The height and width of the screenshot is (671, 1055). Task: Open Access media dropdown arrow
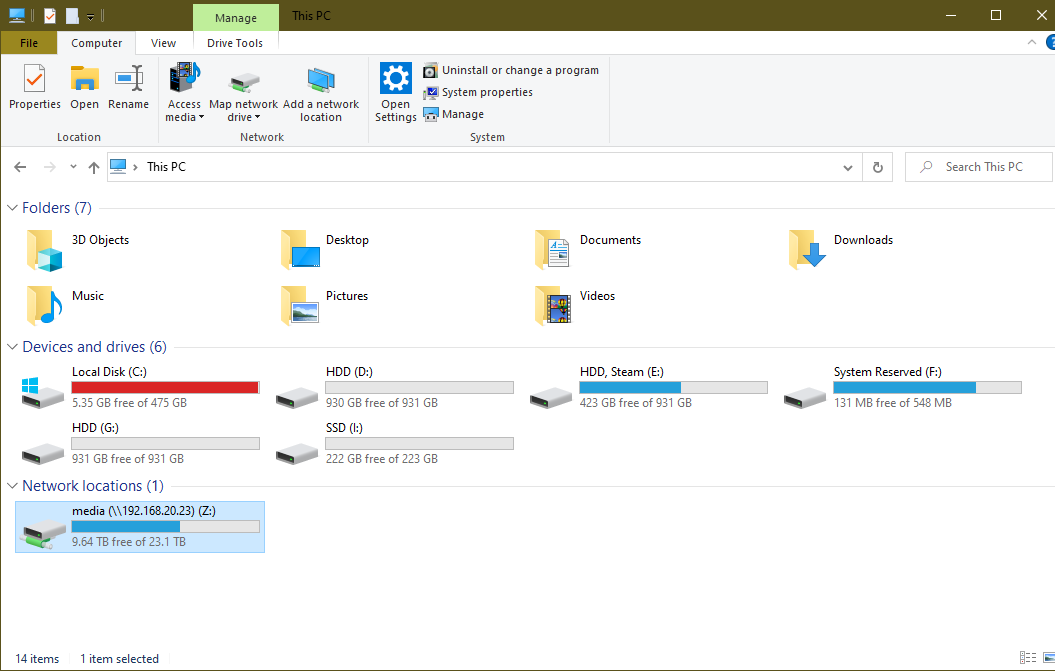click(201, 118)
